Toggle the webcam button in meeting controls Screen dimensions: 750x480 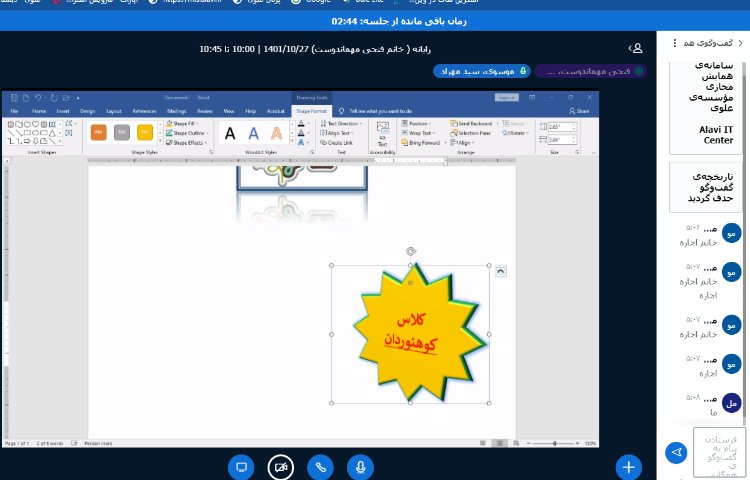coord(281,467)
